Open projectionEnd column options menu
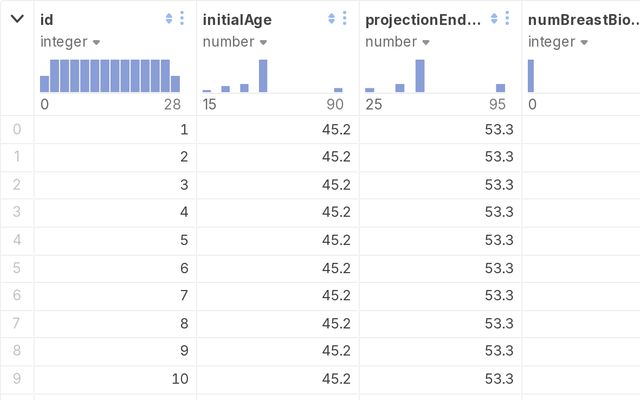The image size is (640, 400). 507,19
